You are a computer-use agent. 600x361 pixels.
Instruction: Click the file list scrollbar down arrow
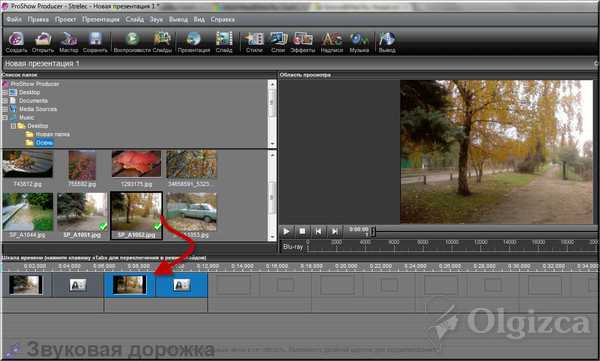click(272, 237)
